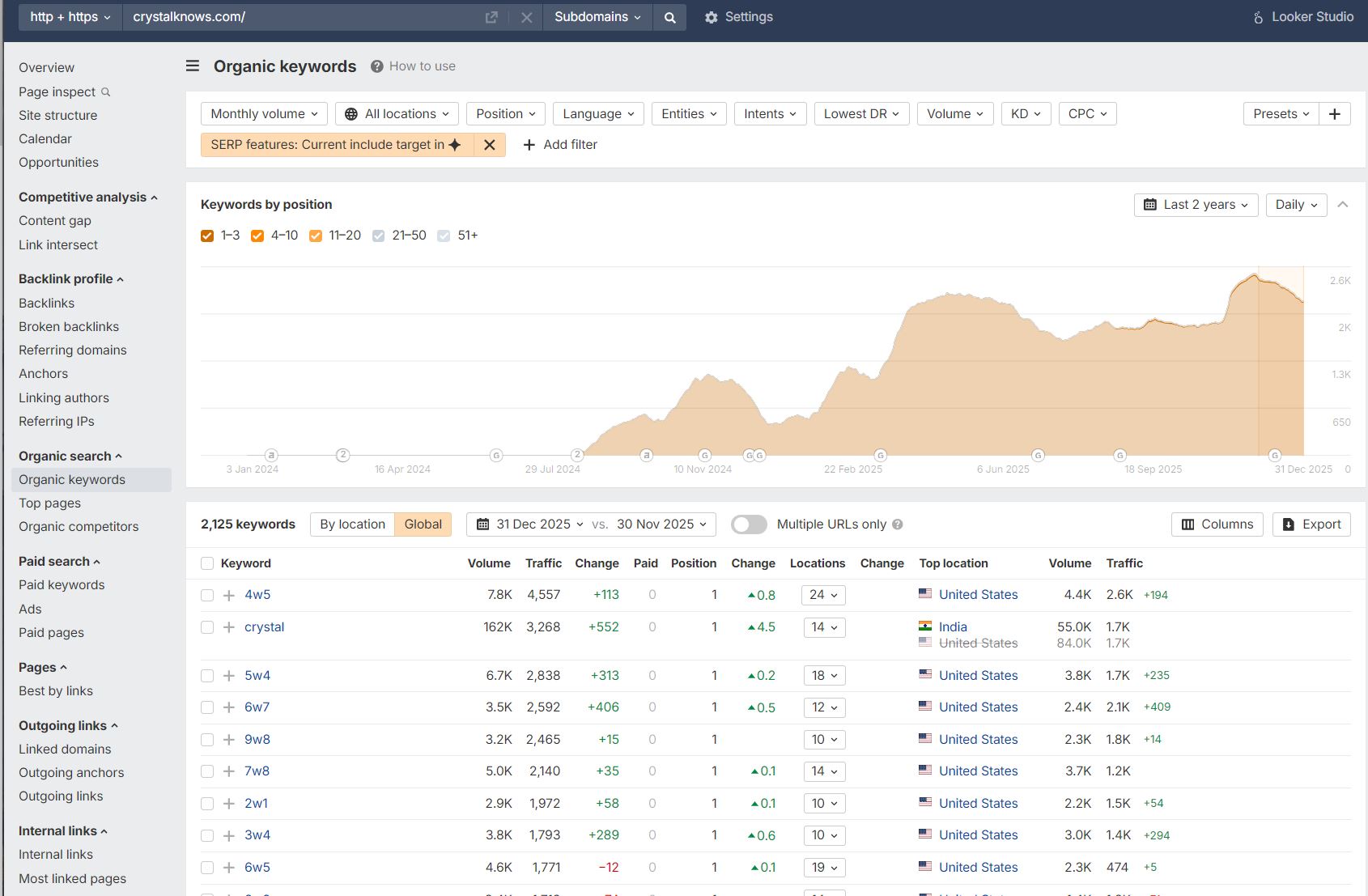Enable the 21–50 position checkbox

click(x=378, y=236)
